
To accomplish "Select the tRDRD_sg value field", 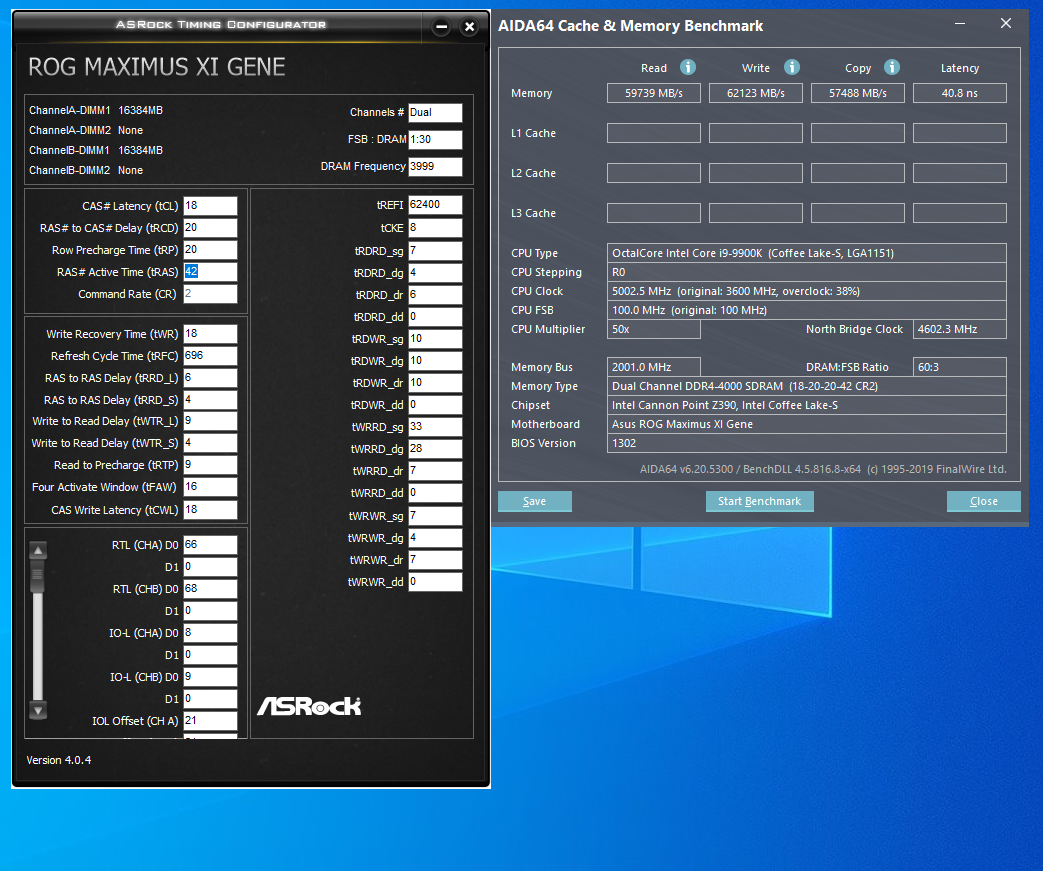I will 435,250.
